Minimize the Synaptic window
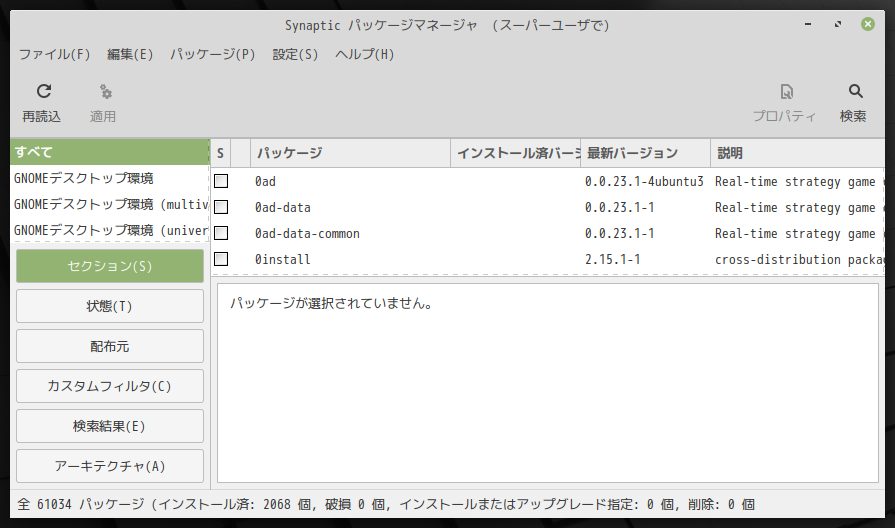Screen dimensions: 895x528 (x=808, y=24)
